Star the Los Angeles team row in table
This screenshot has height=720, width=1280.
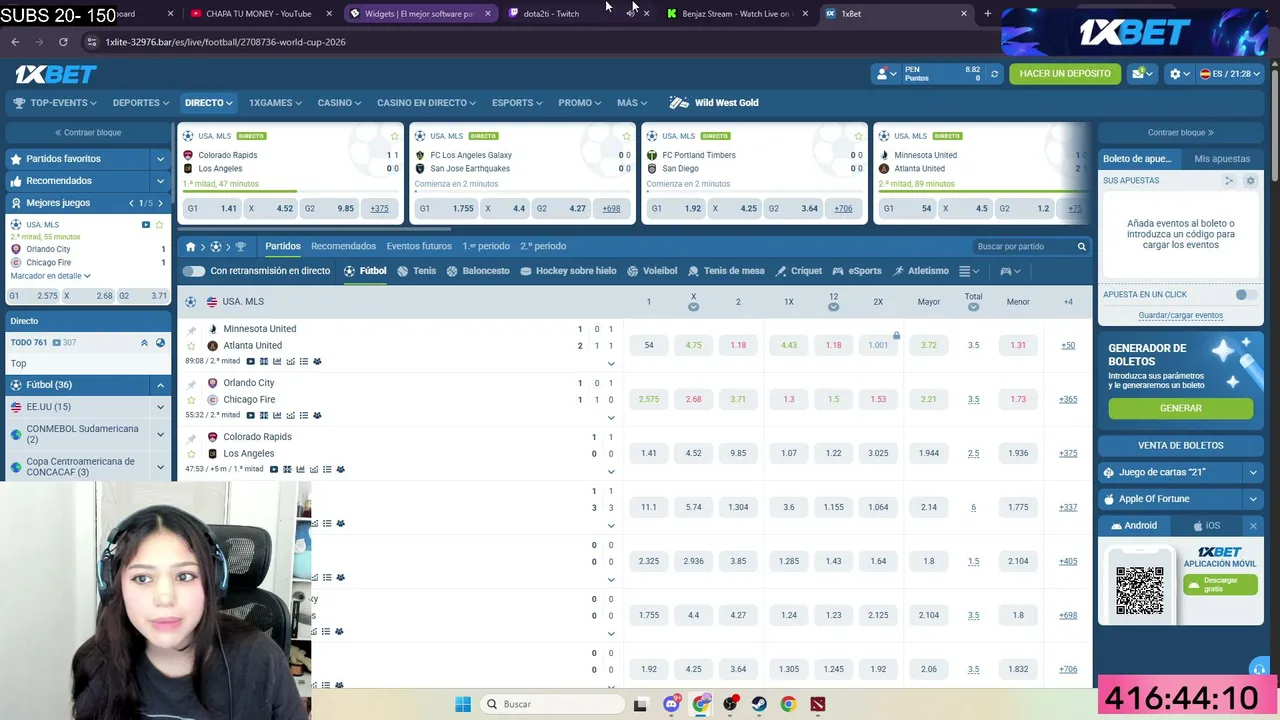191,454
